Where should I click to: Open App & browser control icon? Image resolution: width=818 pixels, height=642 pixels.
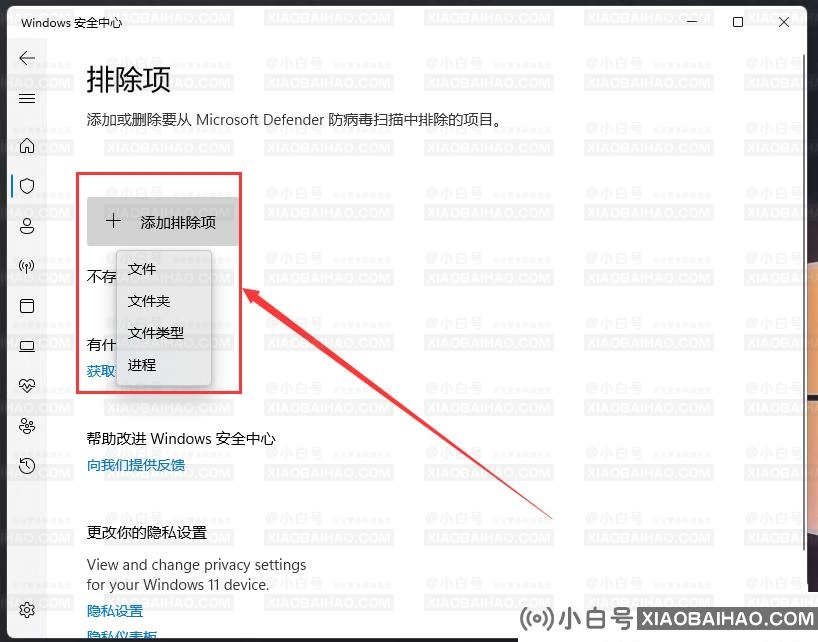point(27,306)
